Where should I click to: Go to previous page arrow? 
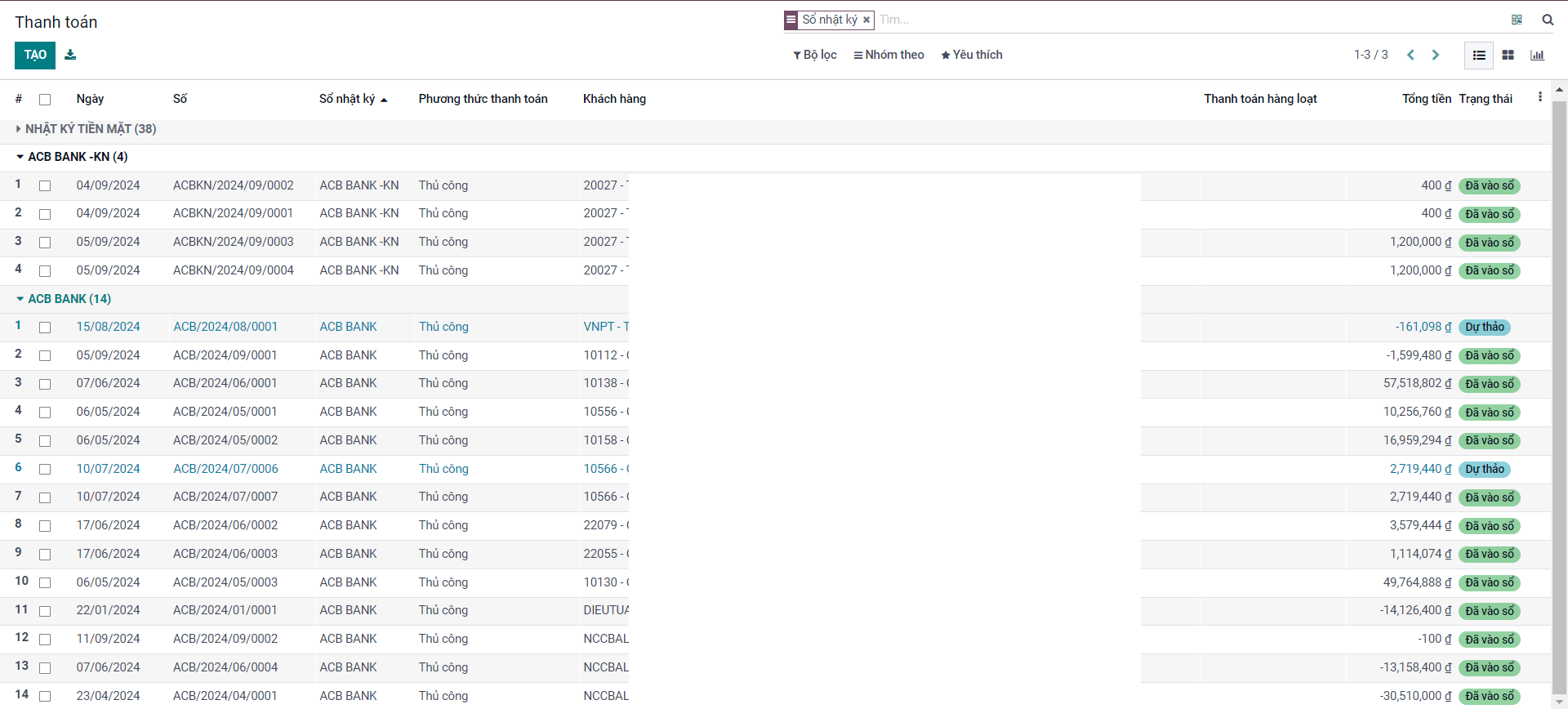[x=1410, y=55]
